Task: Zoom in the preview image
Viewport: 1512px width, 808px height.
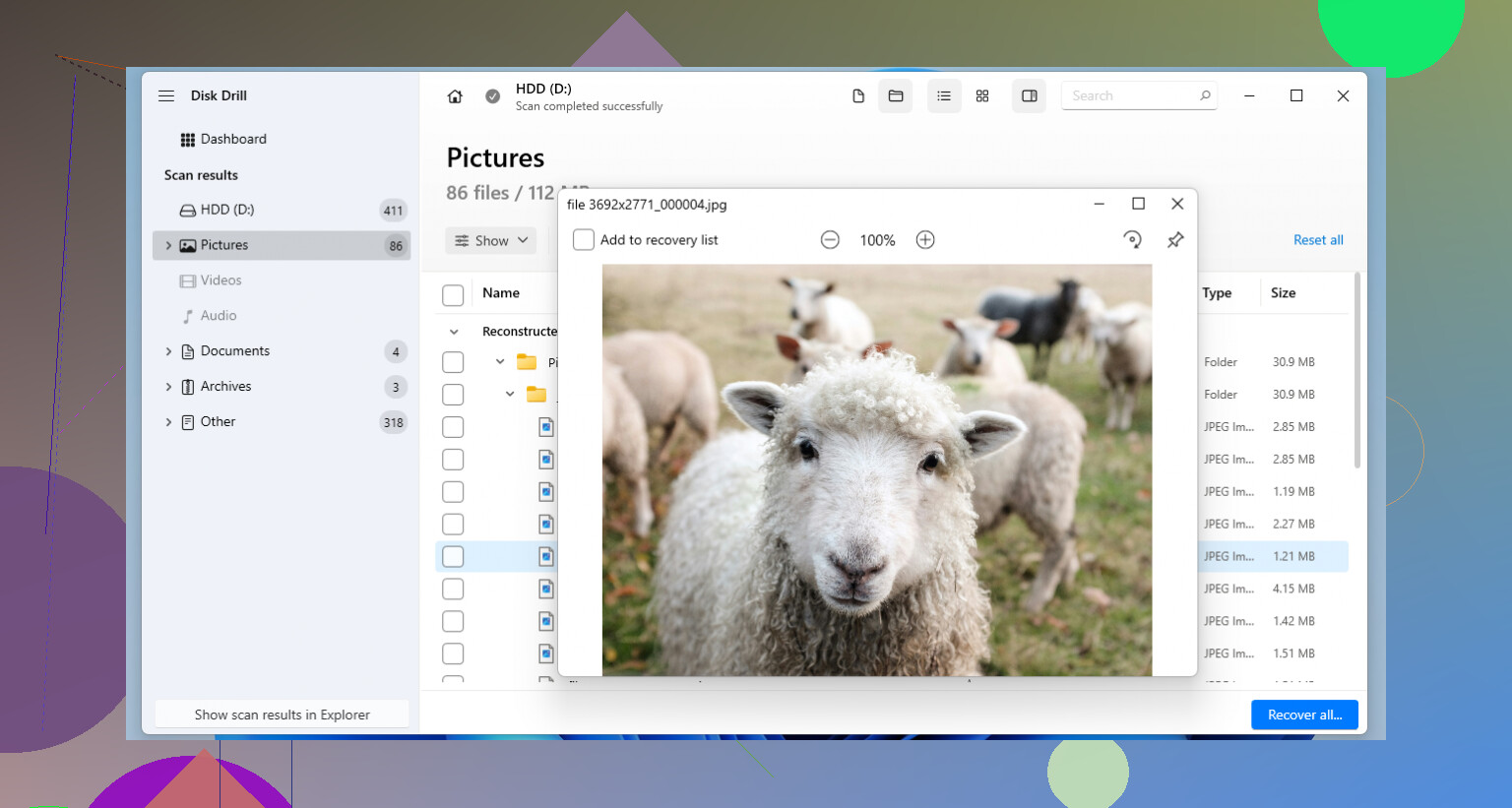Action: tap(925, 240)
